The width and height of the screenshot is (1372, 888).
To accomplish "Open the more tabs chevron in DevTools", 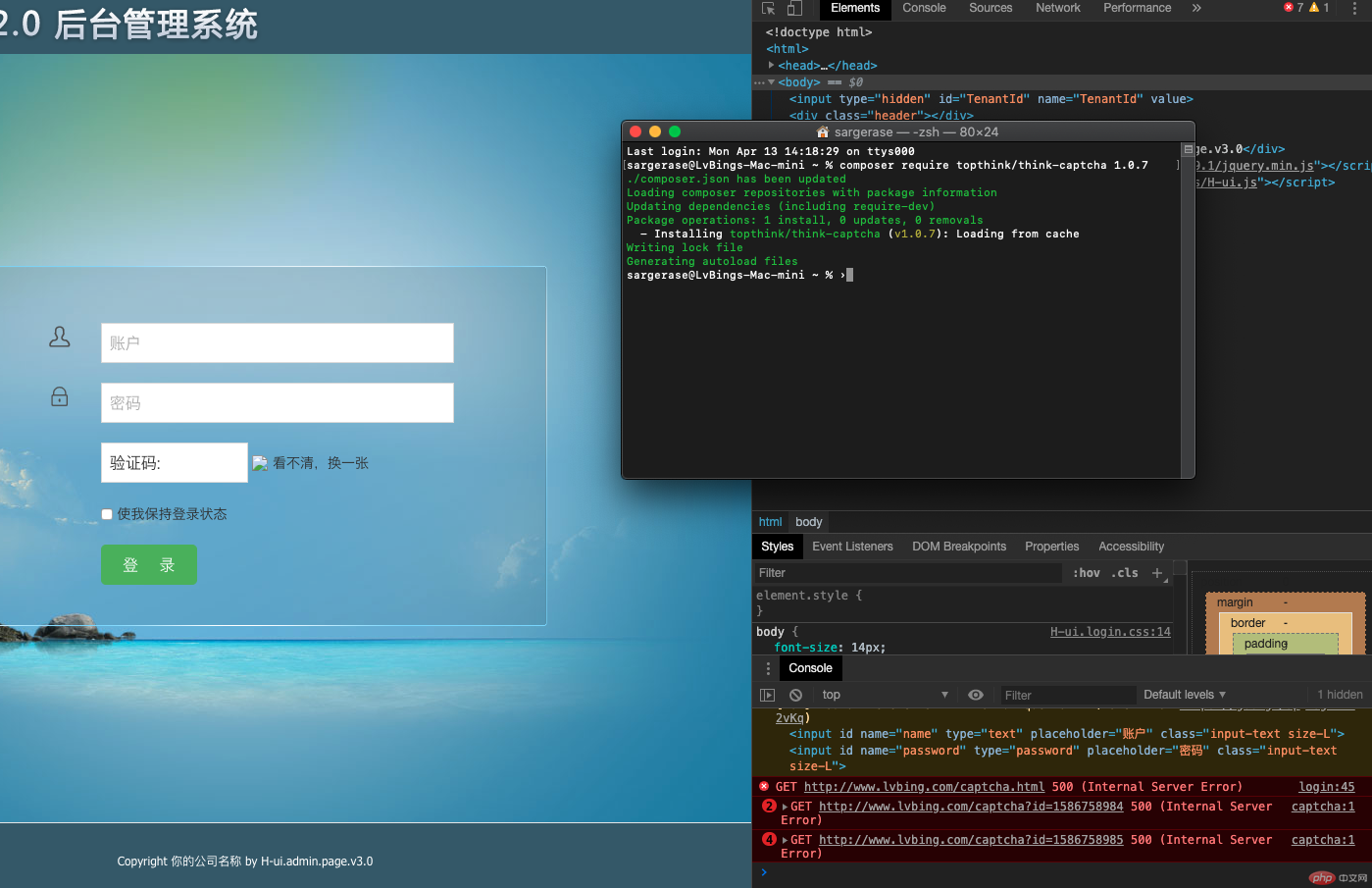I will [x=1196, y=8].
